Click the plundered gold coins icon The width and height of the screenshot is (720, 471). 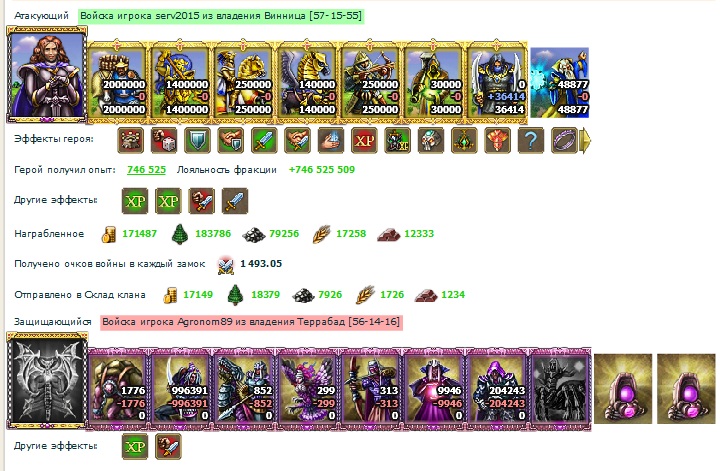pyautogui.click(x=108, y=234)
